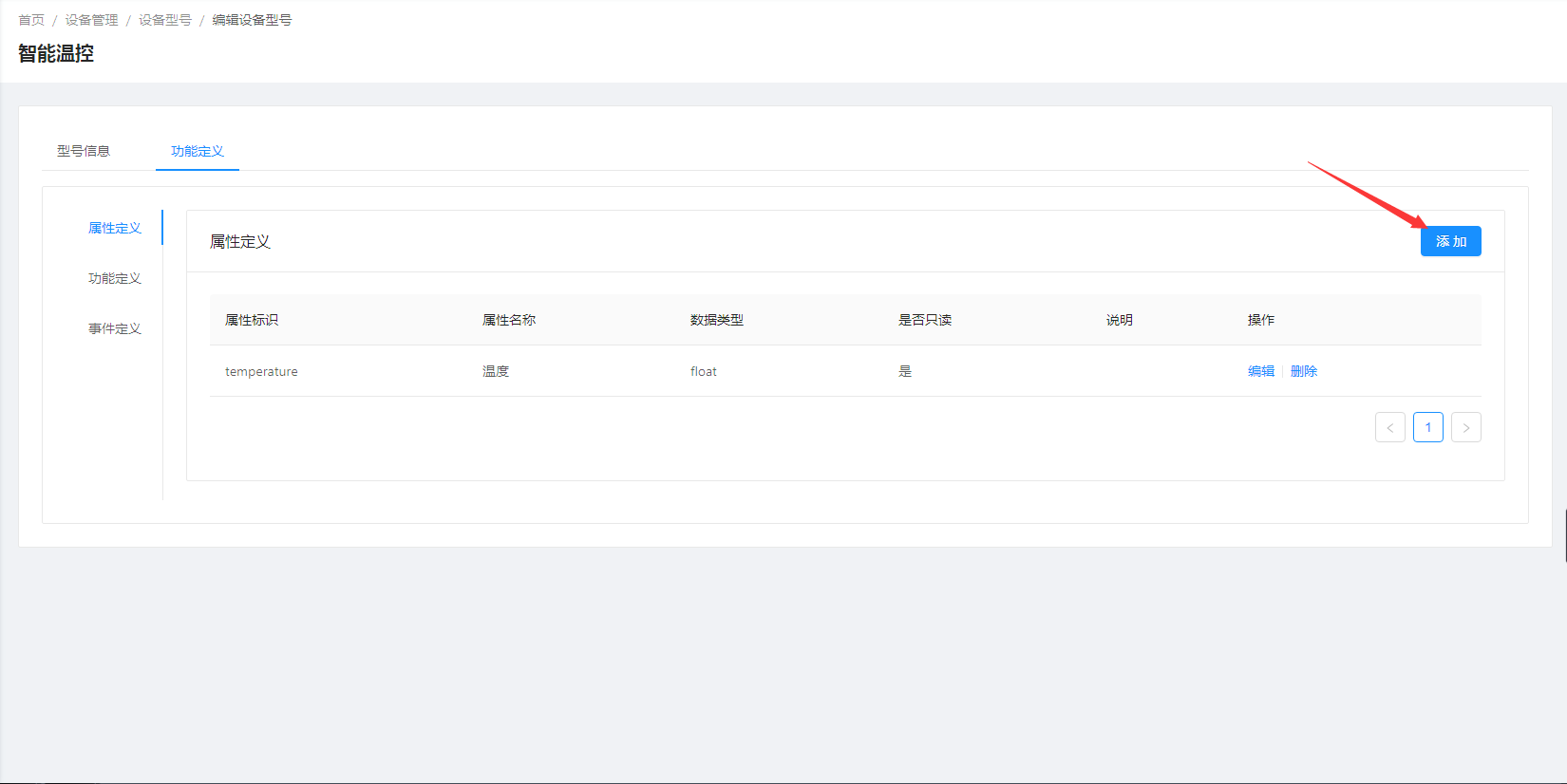1567x784 pixels.
Task: Navigate to 设备管理 in the breadcrumb
Action: (91, 20)
